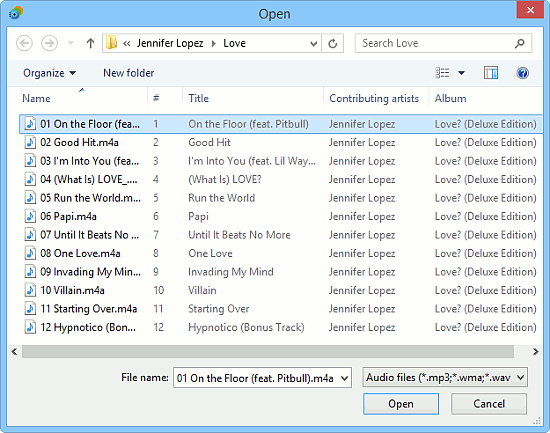Screen dimensions: 550x433
Task: Click the music icon for 10 Villain.m4a
Action: click(30, 290)
